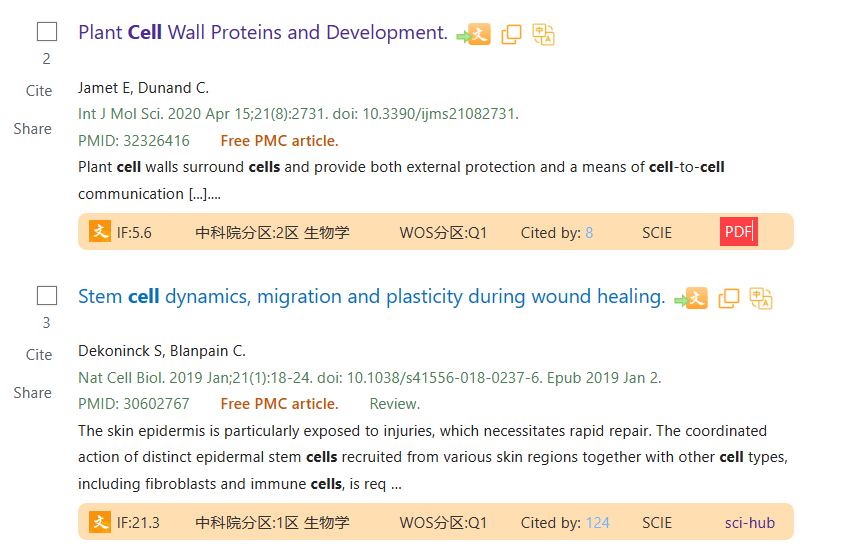Click the orange logo icon beside IF:21.3

100,521
